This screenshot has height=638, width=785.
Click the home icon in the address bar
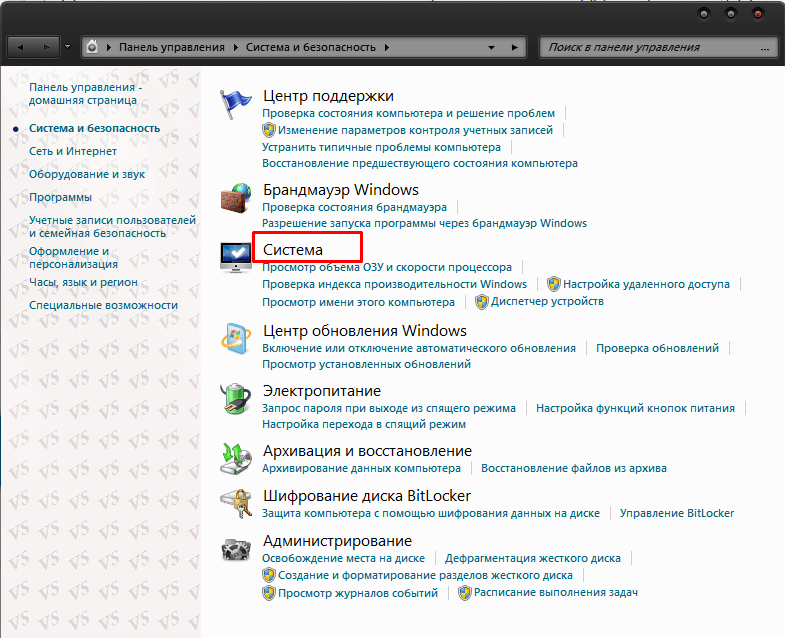coord(92,47)
